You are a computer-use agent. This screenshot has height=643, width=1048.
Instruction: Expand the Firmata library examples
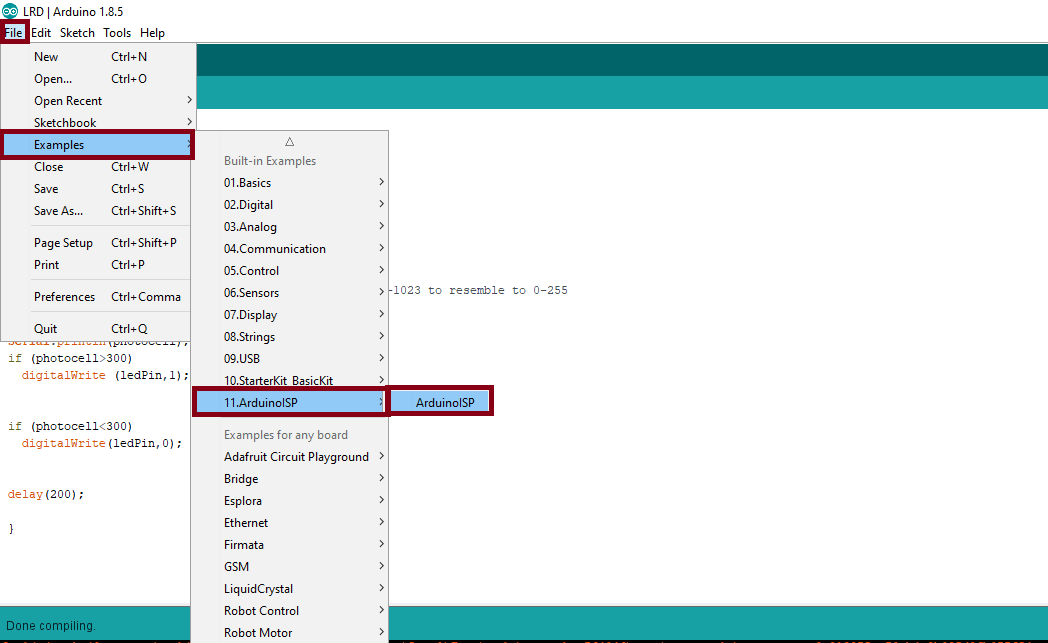click(x=290, y=545)
